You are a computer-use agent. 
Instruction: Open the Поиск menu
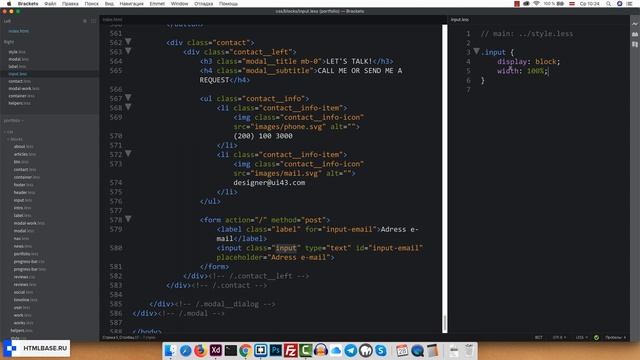(x=91, y=4)
